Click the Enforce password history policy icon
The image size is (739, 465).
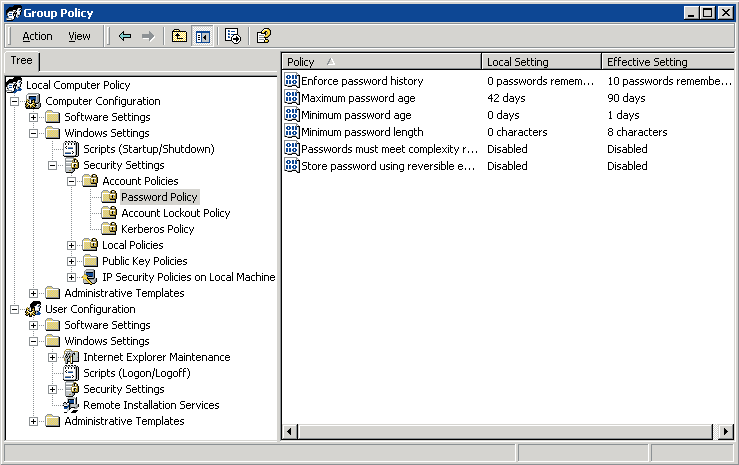coord(292,81)
